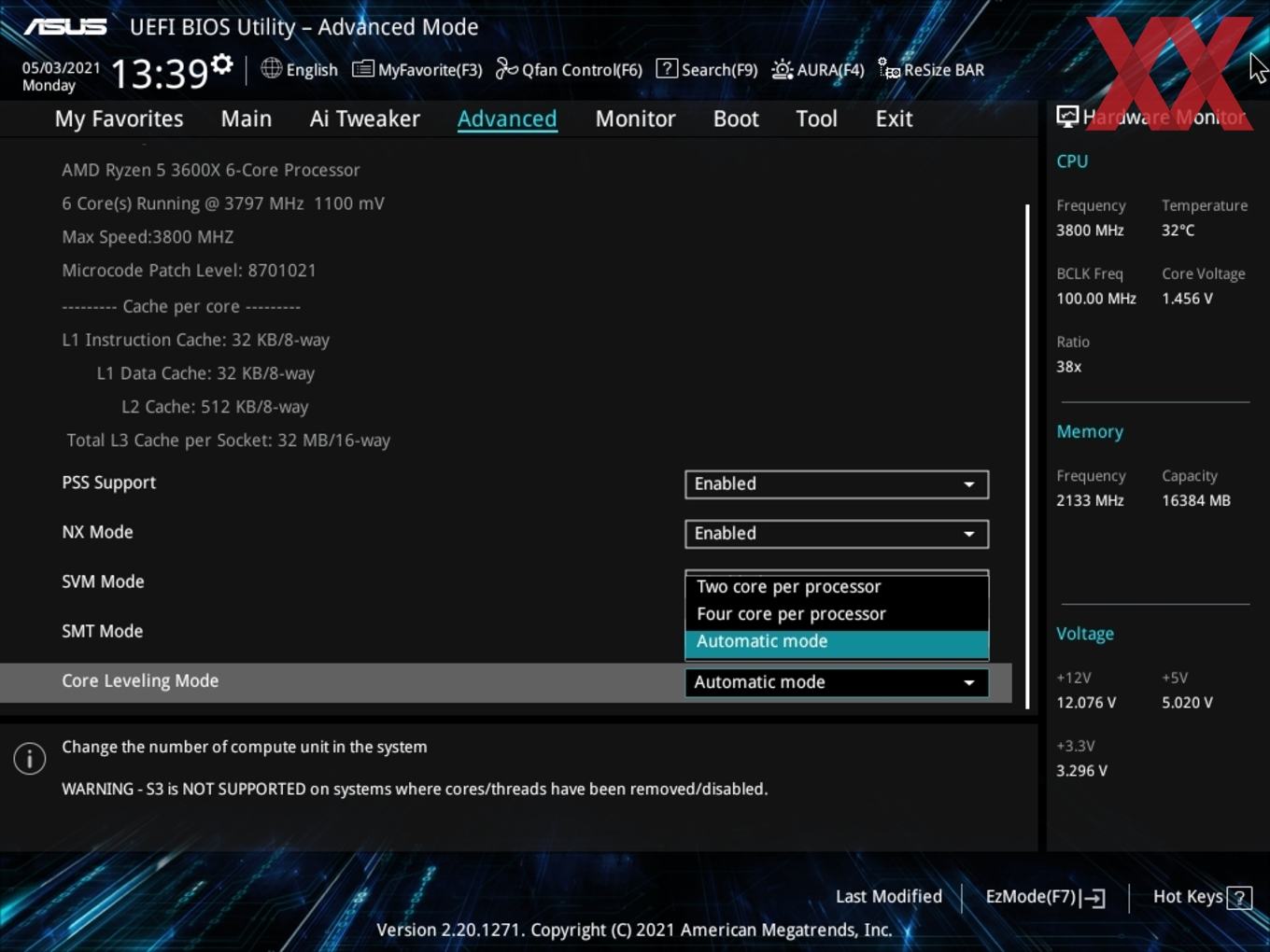Viewport: 1270px width, 952px height.
Task: Click the date 05/03/2021
Action: click(x=61, y=67)
